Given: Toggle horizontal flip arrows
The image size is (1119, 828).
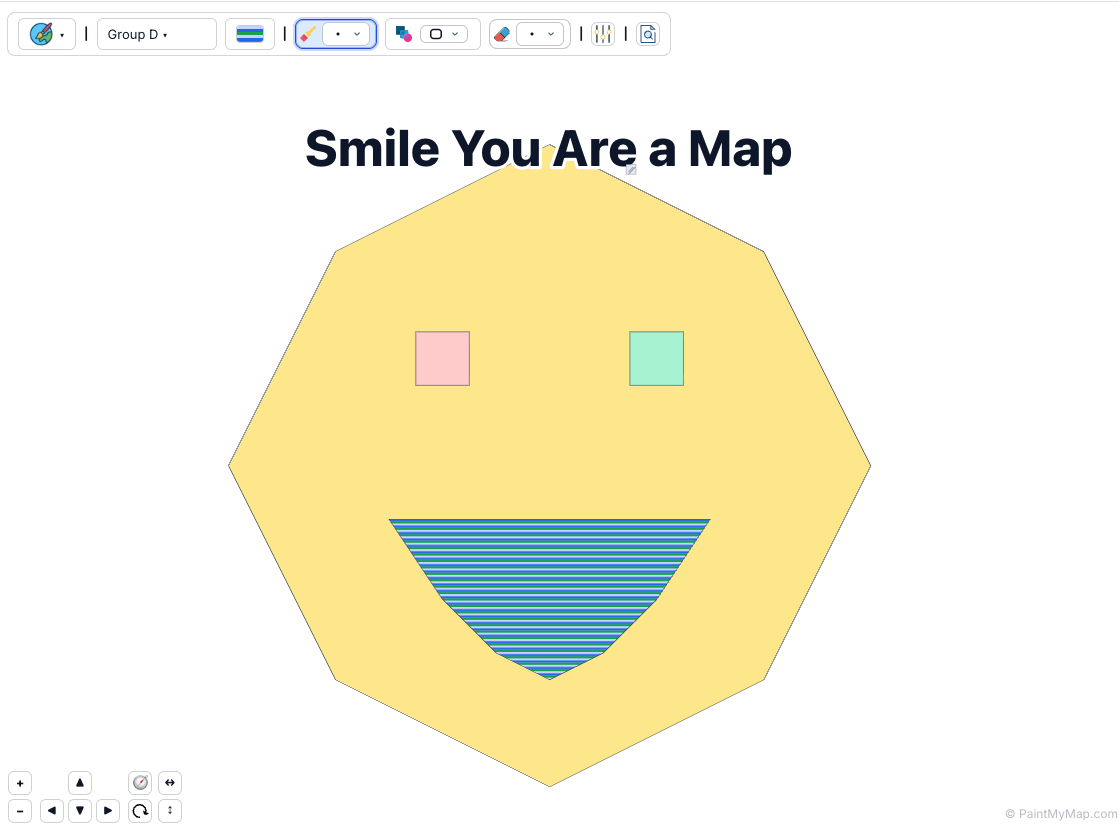Looking at the screenshot, I should click(170, 783).
